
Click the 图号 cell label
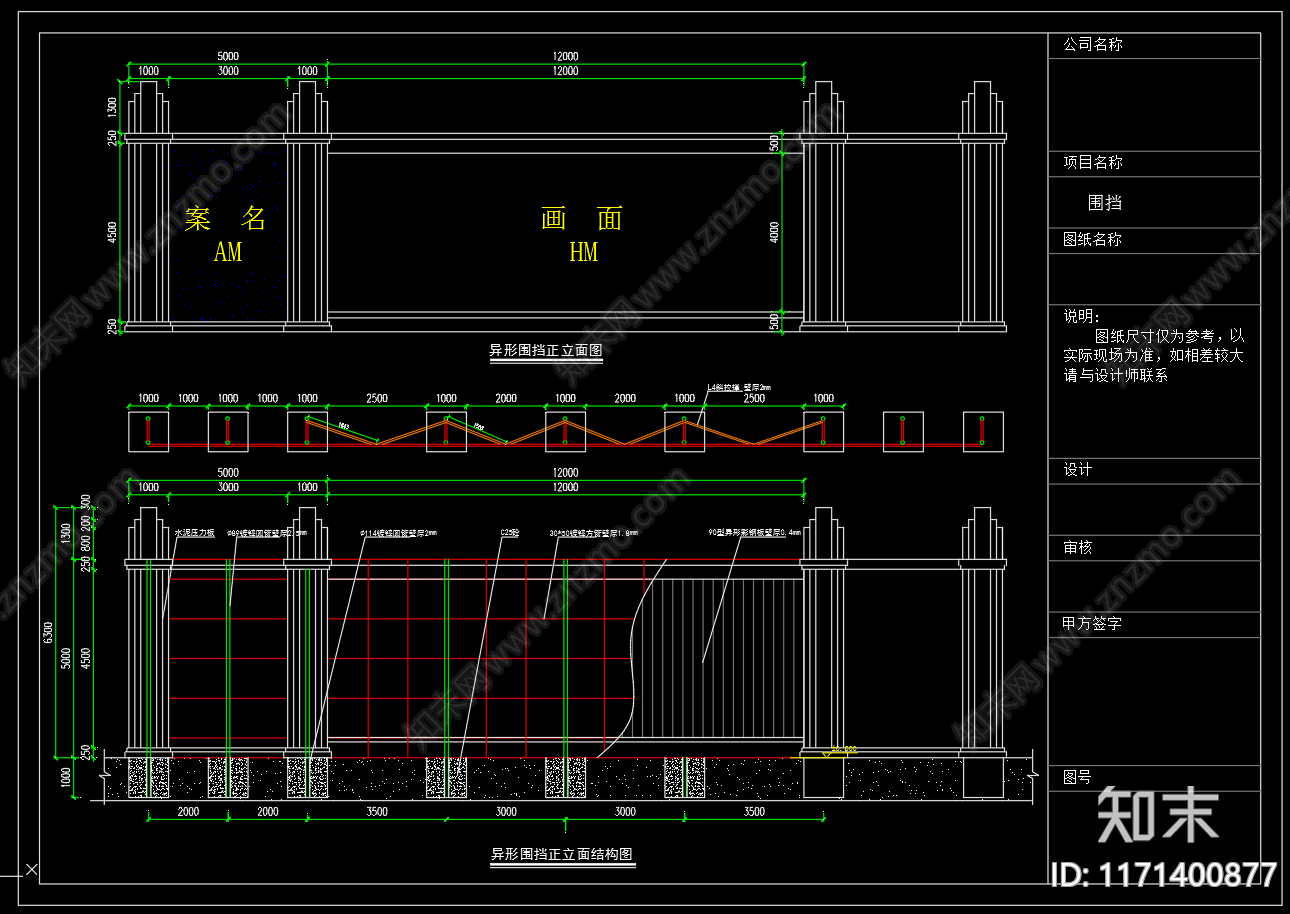point(1077,777)
